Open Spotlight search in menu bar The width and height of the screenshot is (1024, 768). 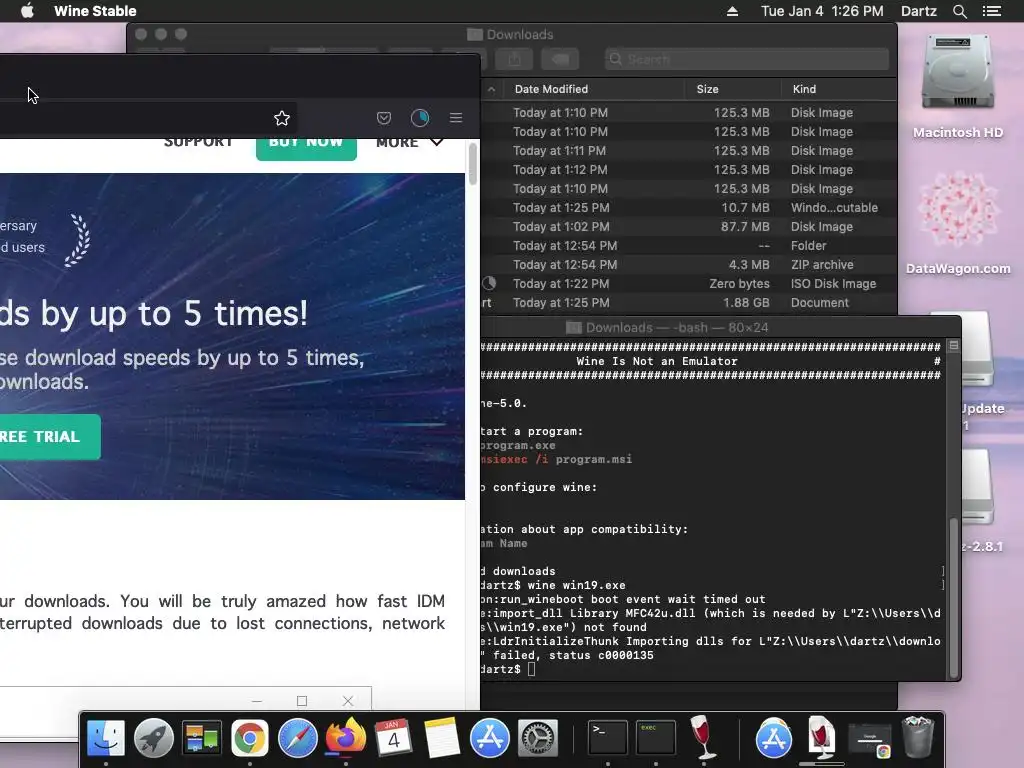point(959,11)
